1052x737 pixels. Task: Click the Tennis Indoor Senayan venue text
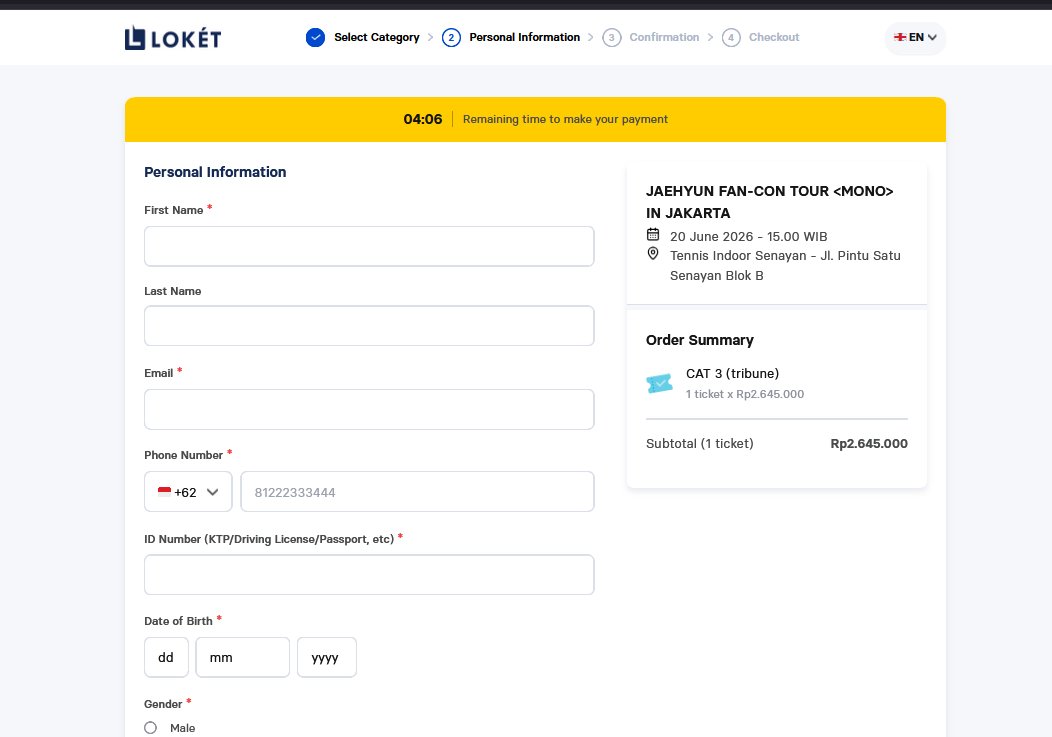(785, 265)
